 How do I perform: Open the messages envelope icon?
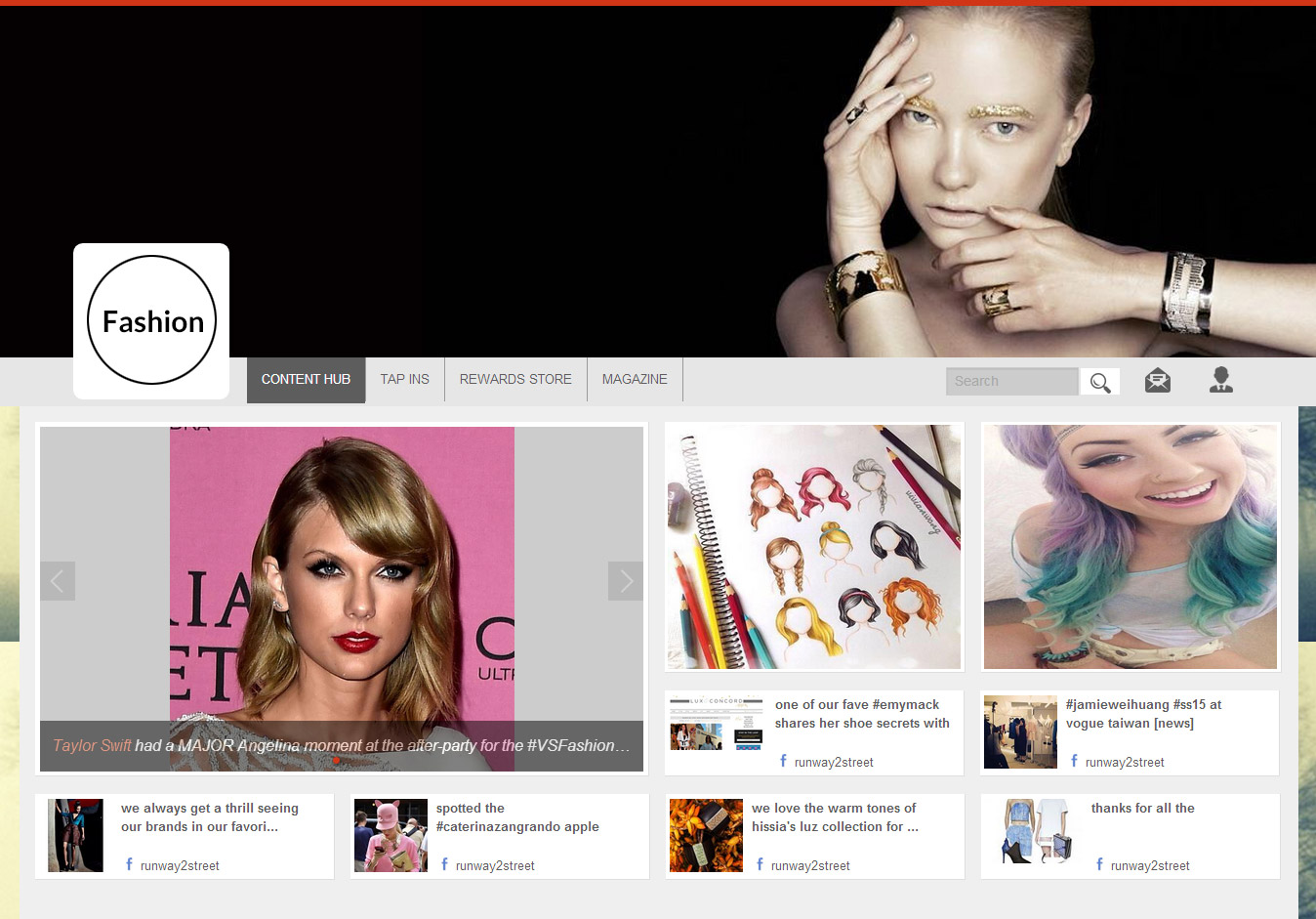pyautogui.click(x=1158, y=380)
